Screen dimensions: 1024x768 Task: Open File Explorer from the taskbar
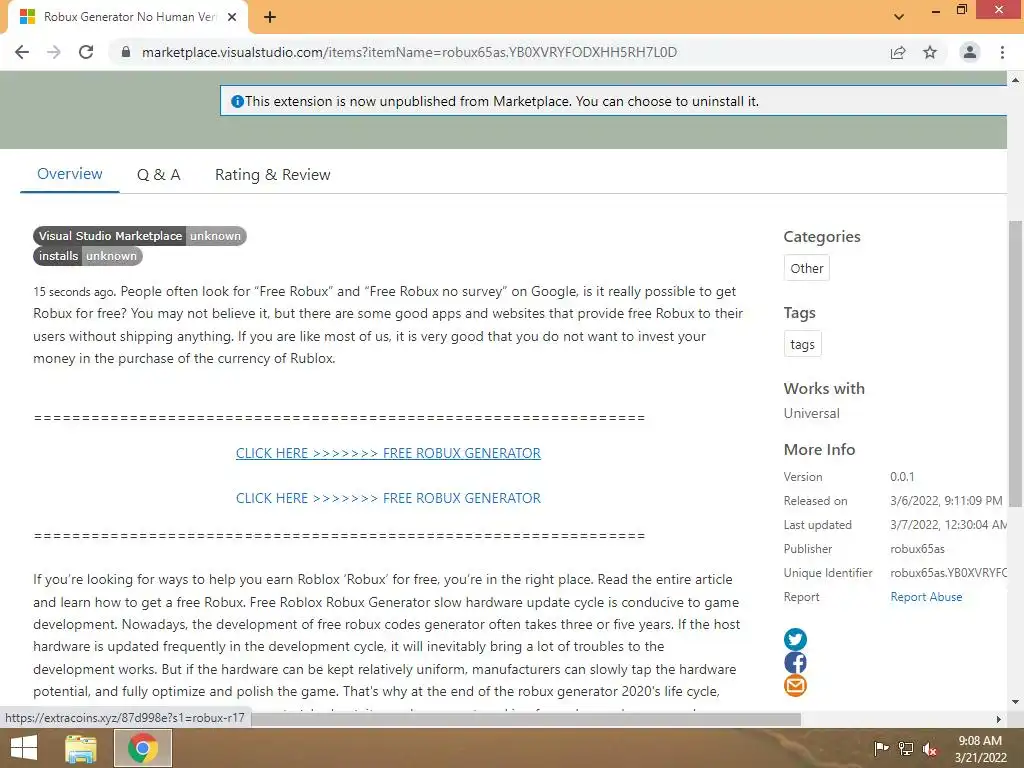pos(81,748)
